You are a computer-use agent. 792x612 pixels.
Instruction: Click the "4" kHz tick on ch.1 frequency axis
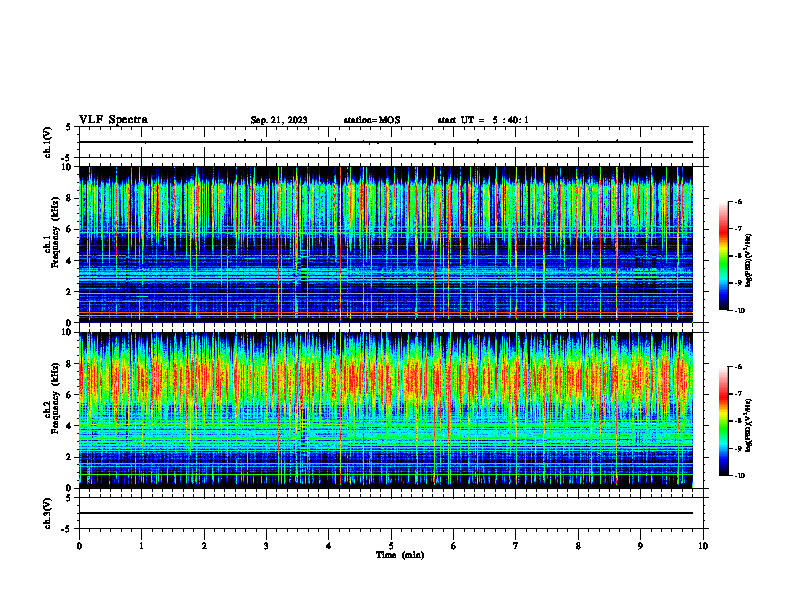70,261
